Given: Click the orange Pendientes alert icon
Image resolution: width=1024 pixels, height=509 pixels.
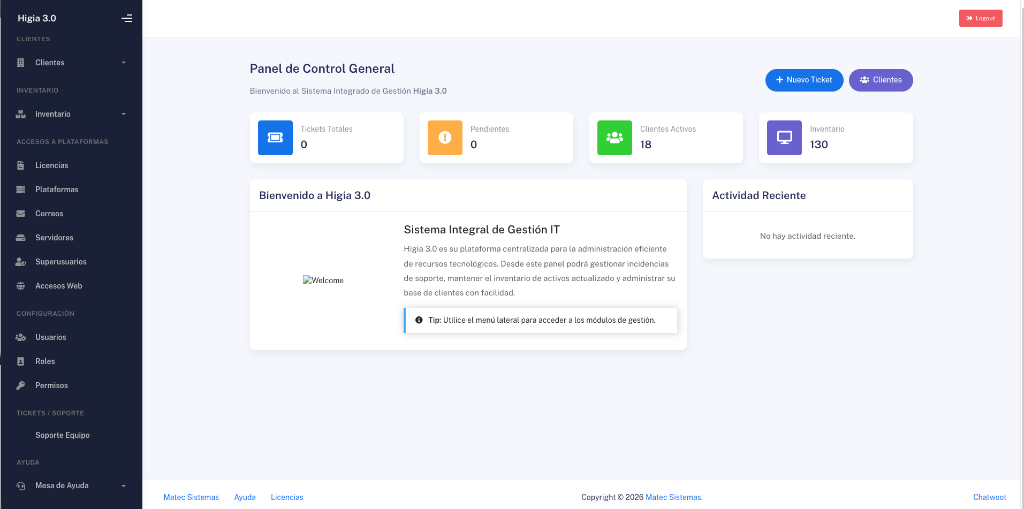Looking at the screenshot, I should pyautogui.click(x=445, y=137).
